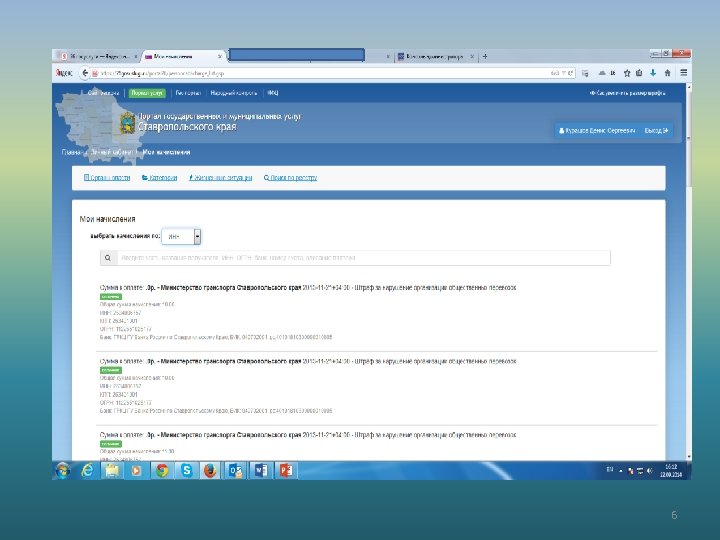This screenshot has width=720, height=540.
Task: Open Народный контроль menu item
Action: (x=234, y=93)
